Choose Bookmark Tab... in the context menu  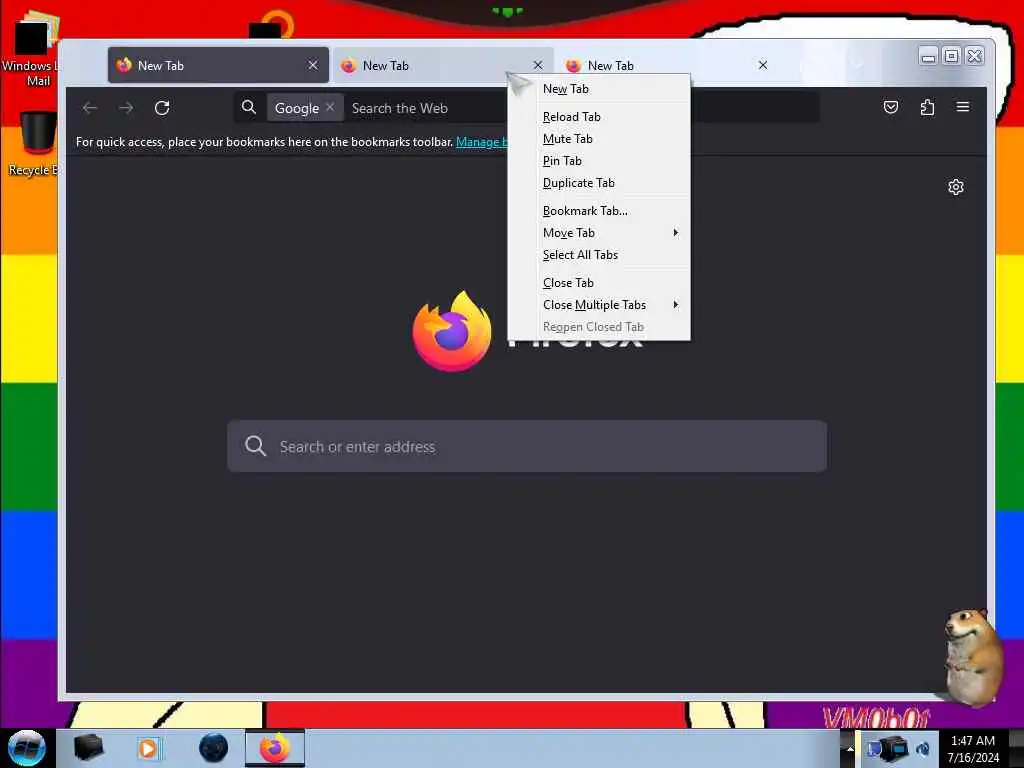coord(599,211)
